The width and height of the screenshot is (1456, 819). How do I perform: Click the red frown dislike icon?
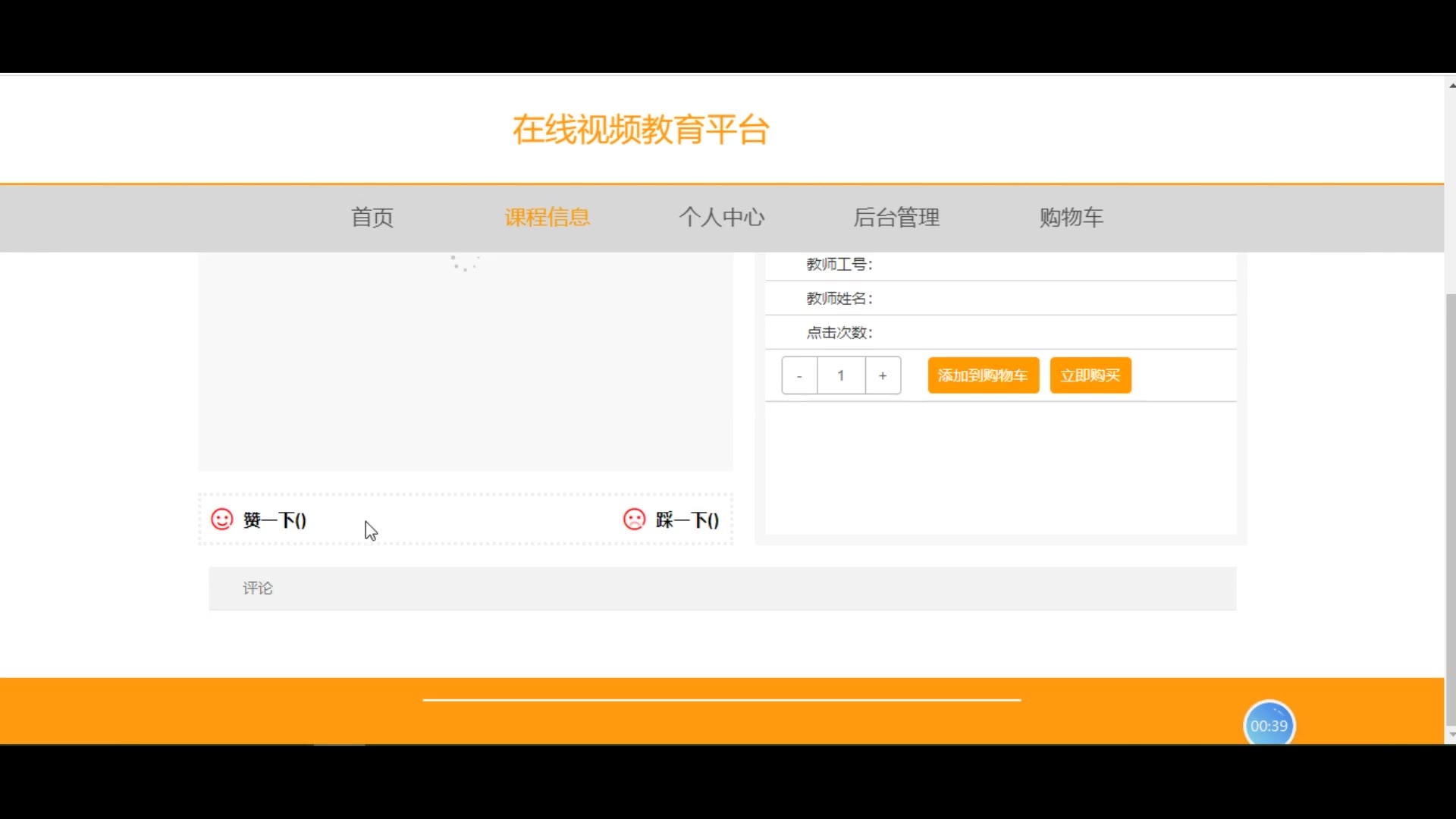tap(634, 519)
